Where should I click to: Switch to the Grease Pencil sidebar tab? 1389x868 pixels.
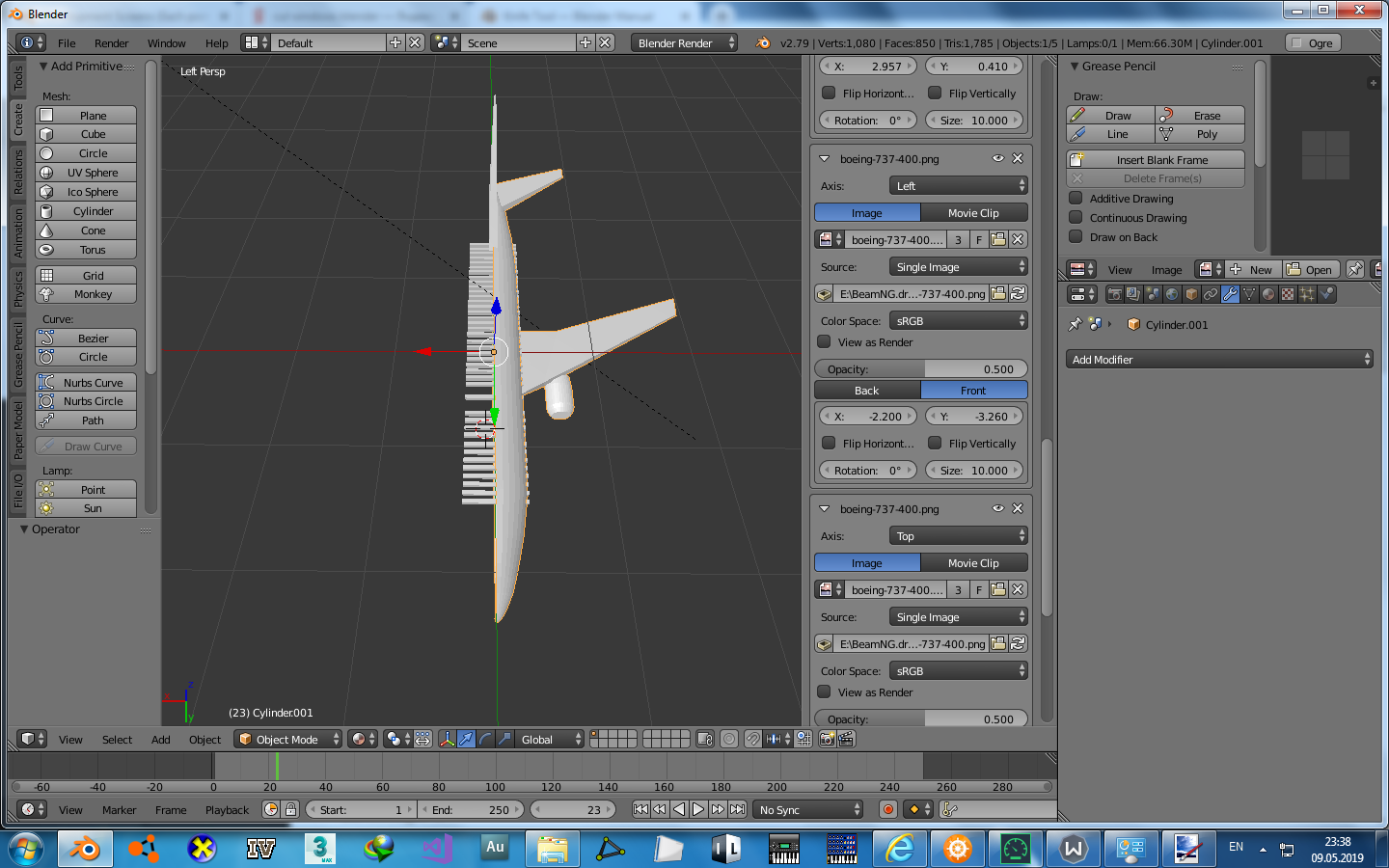pyautogui.click(x=18, y=354)
